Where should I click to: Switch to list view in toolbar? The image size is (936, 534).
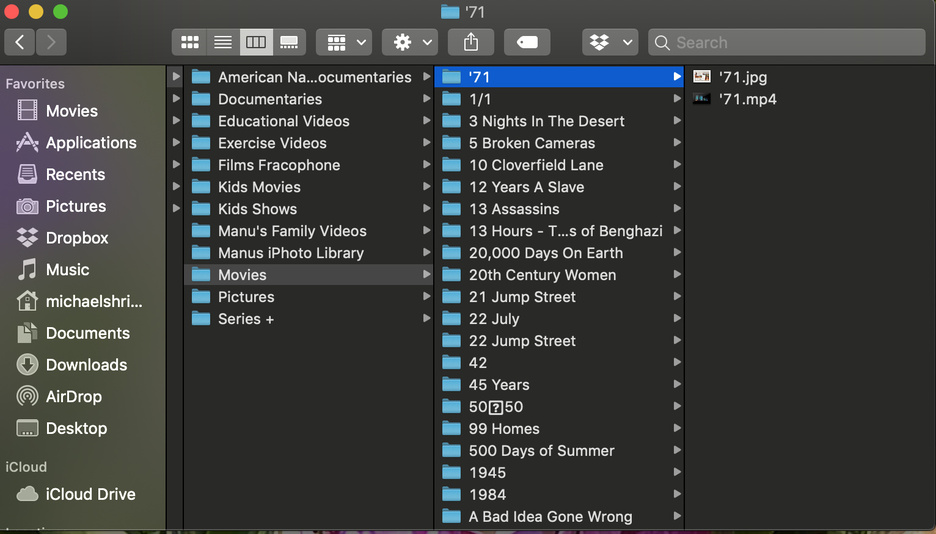223,42
